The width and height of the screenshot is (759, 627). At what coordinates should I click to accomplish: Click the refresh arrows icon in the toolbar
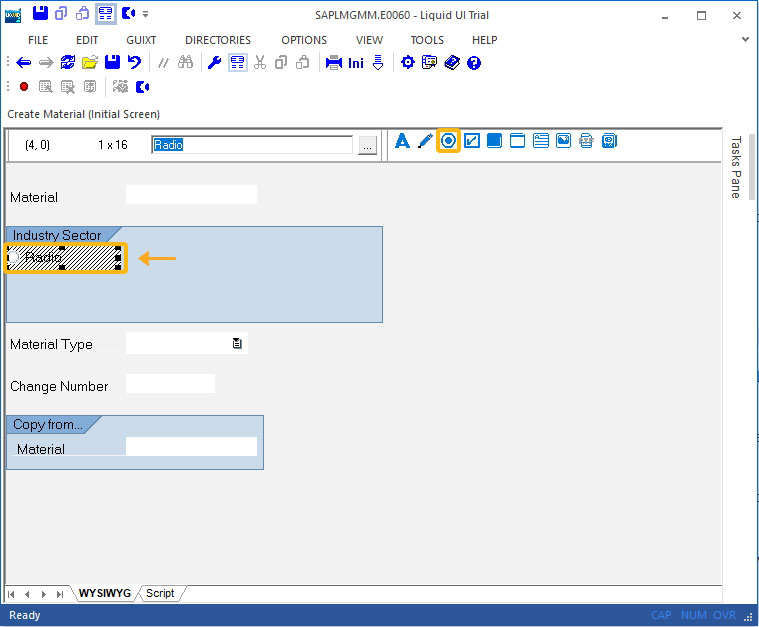tap(68, 62)
